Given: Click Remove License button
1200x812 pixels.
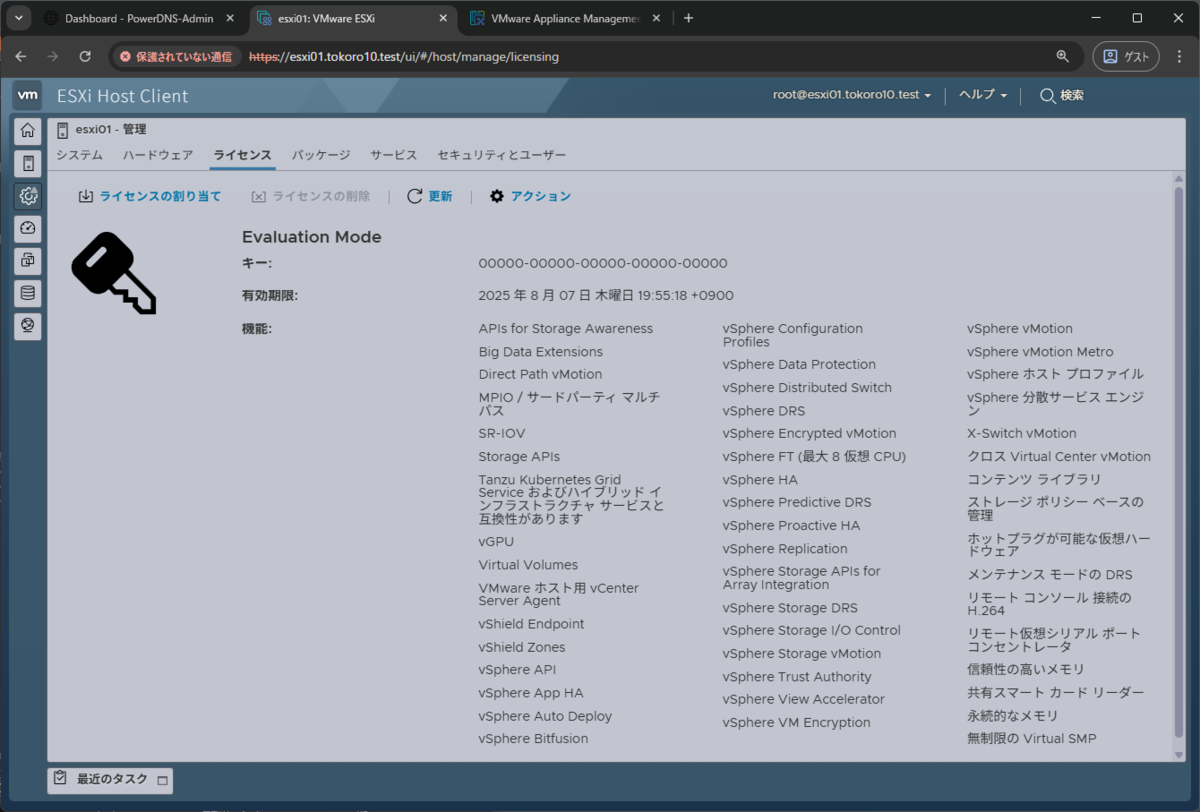Looking at the screenshot, I should click(x=311, y=197).
